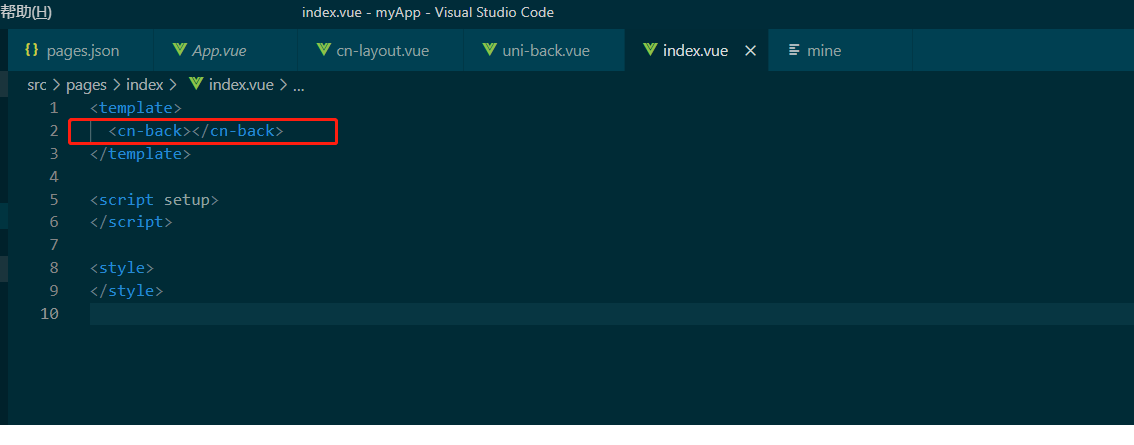Click the Vue logo on the active index.vue tab
1134x445 pixels.
click(x=650, y=50)
